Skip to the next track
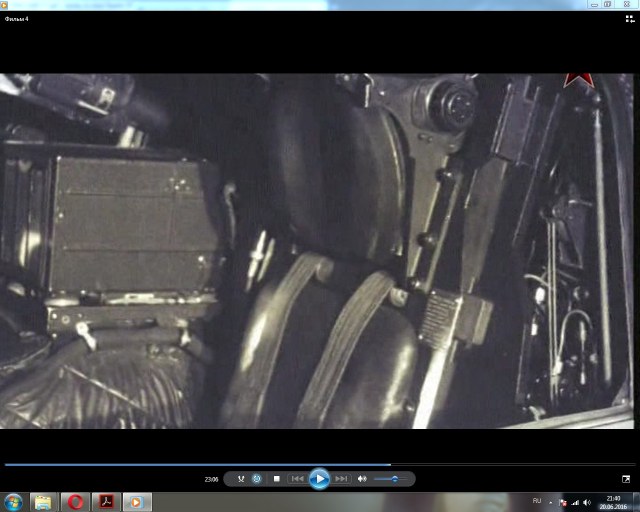This screenshot has height=512, width=640. click(341, 479)
